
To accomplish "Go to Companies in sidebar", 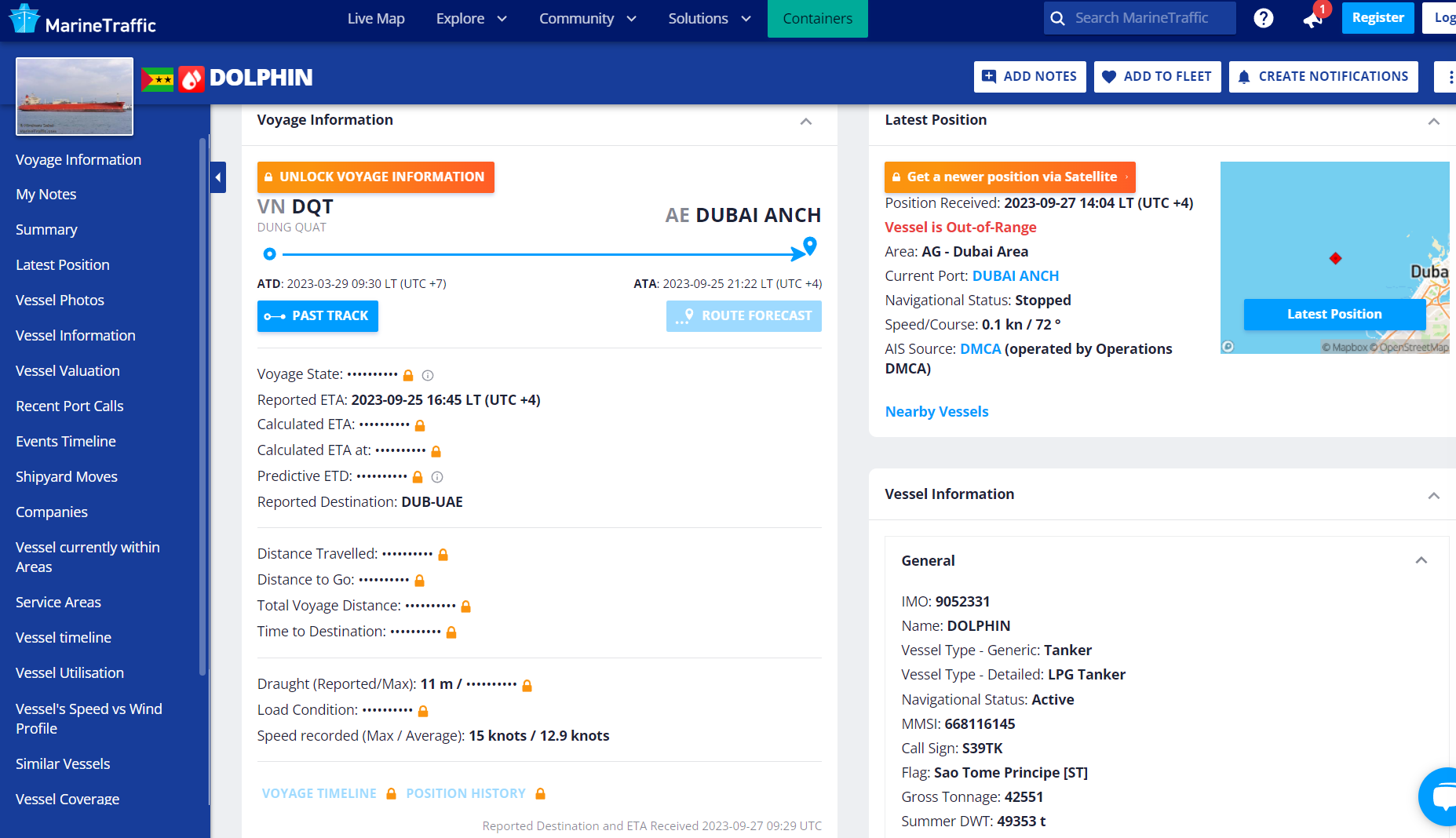I will (52, 512).
